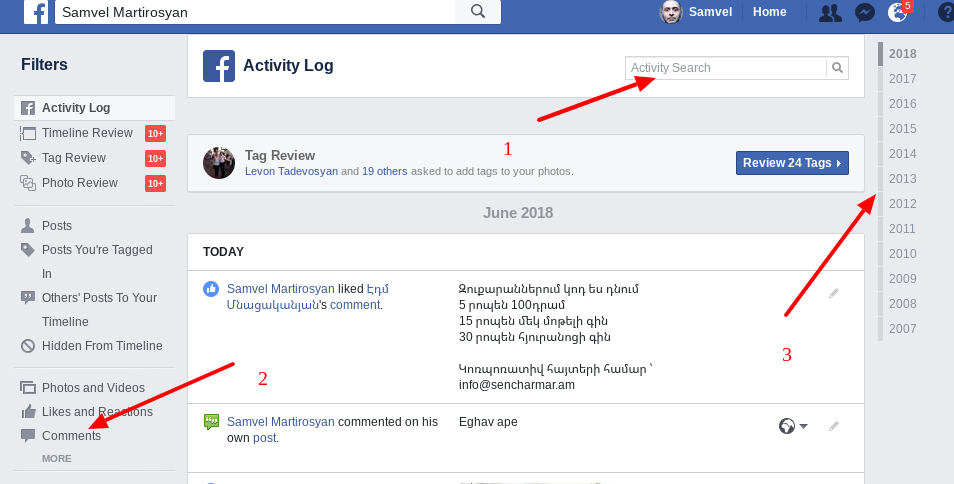The width and height of the screenshot is (954, 484).
Task: Click Home in the top bar
Action: (x=770, y=12)
